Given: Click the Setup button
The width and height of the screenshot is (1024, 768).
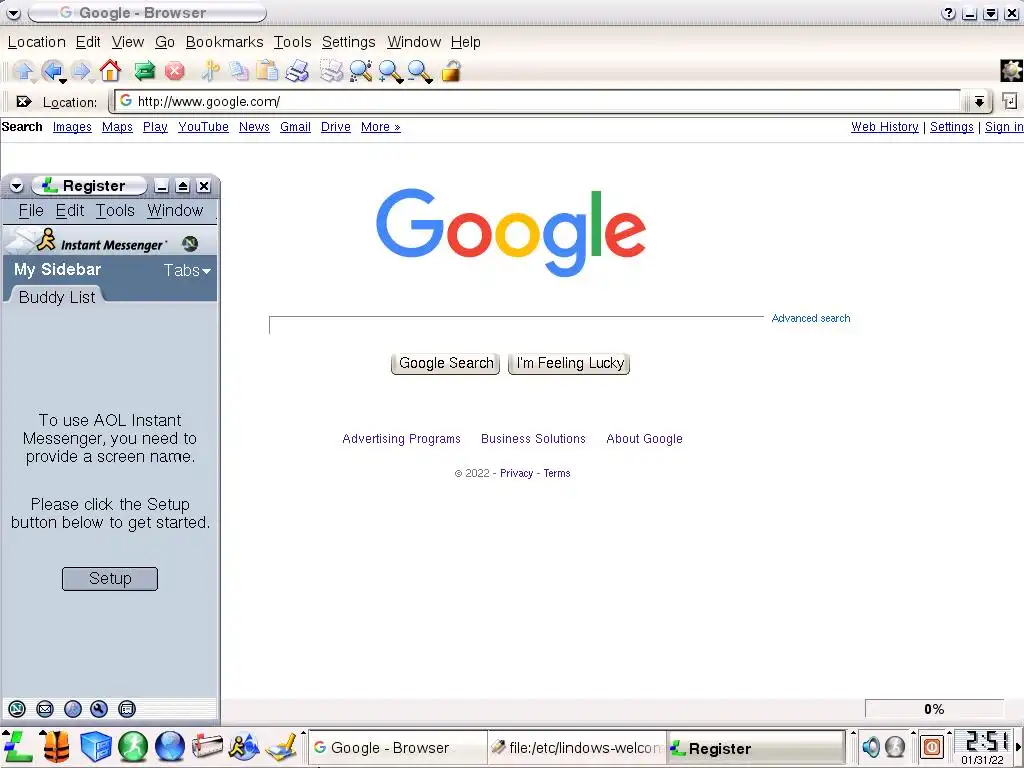Looking at the screenshot, I should (x=110, y=579).
